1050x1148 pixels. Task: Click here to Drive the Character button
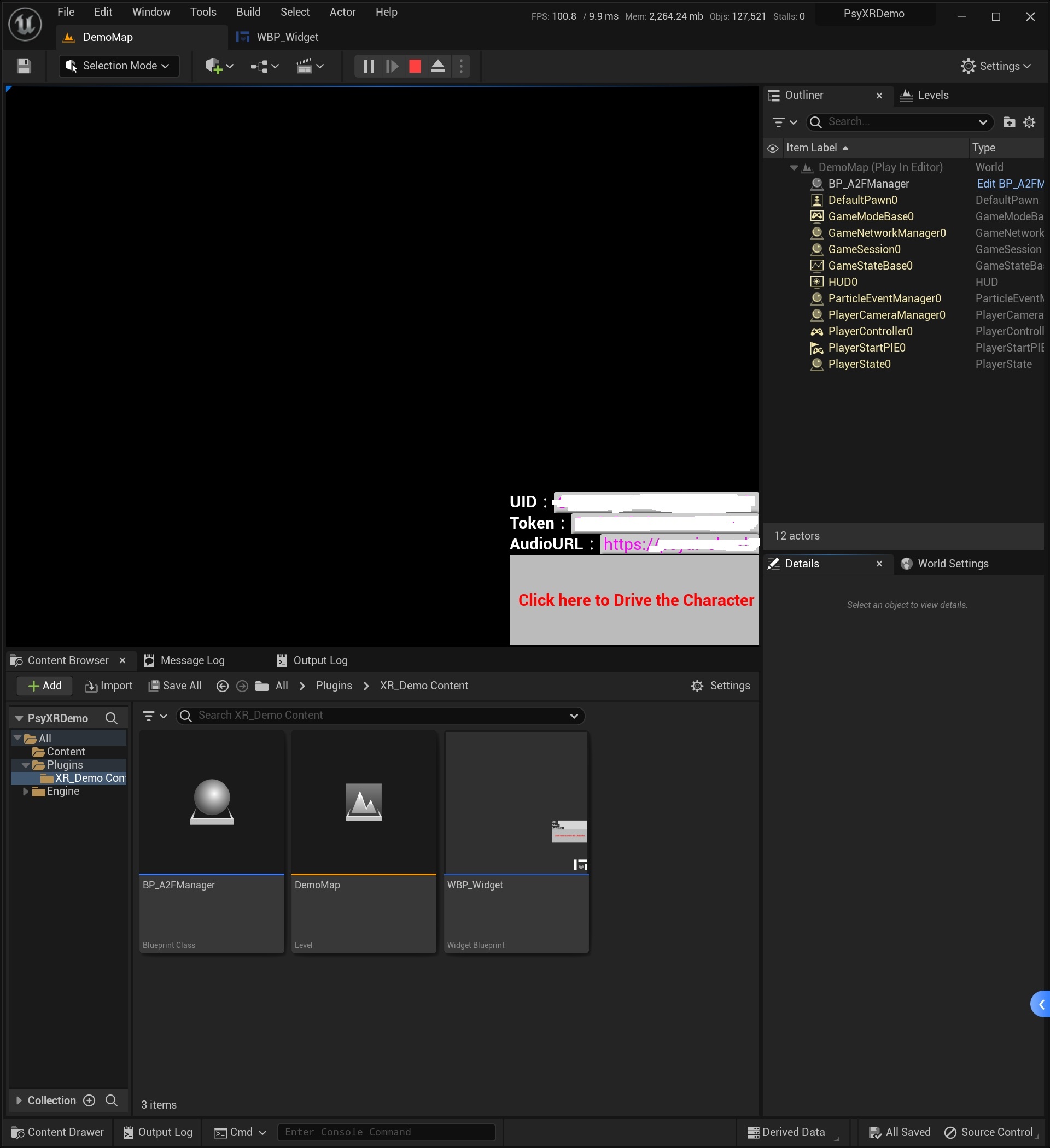tap(633, 600)
